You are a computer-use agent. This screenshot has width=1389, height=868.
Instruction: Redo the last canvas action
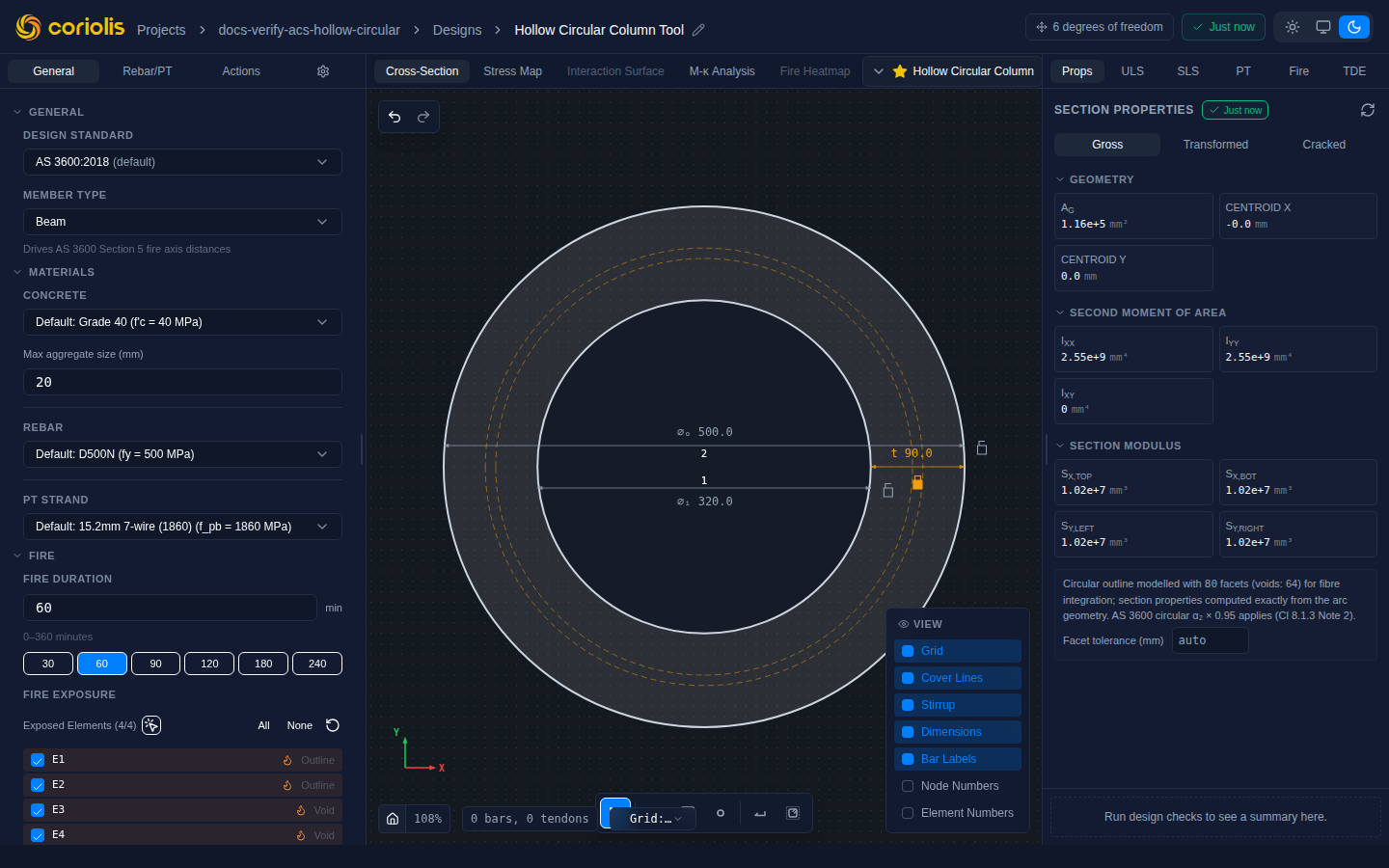pyautogui.click(x=423, y=117)
